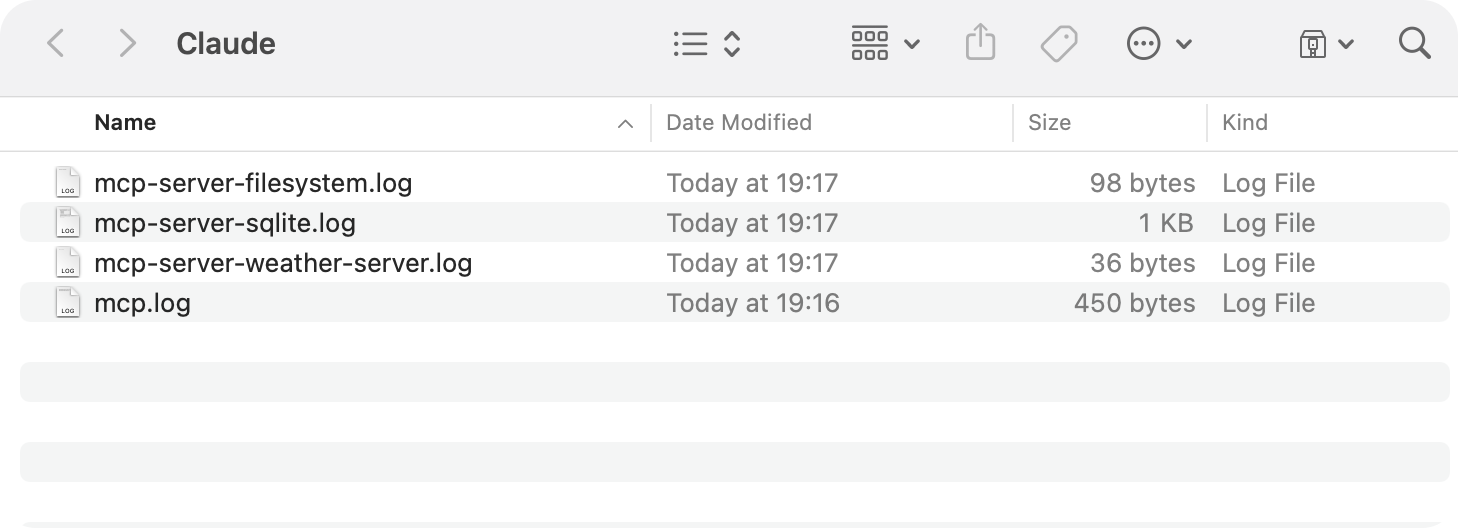Switch view using the list view icon
The width and height of the screenshot is (1458, 528).
pyautogui.click(x=691, y=43)
